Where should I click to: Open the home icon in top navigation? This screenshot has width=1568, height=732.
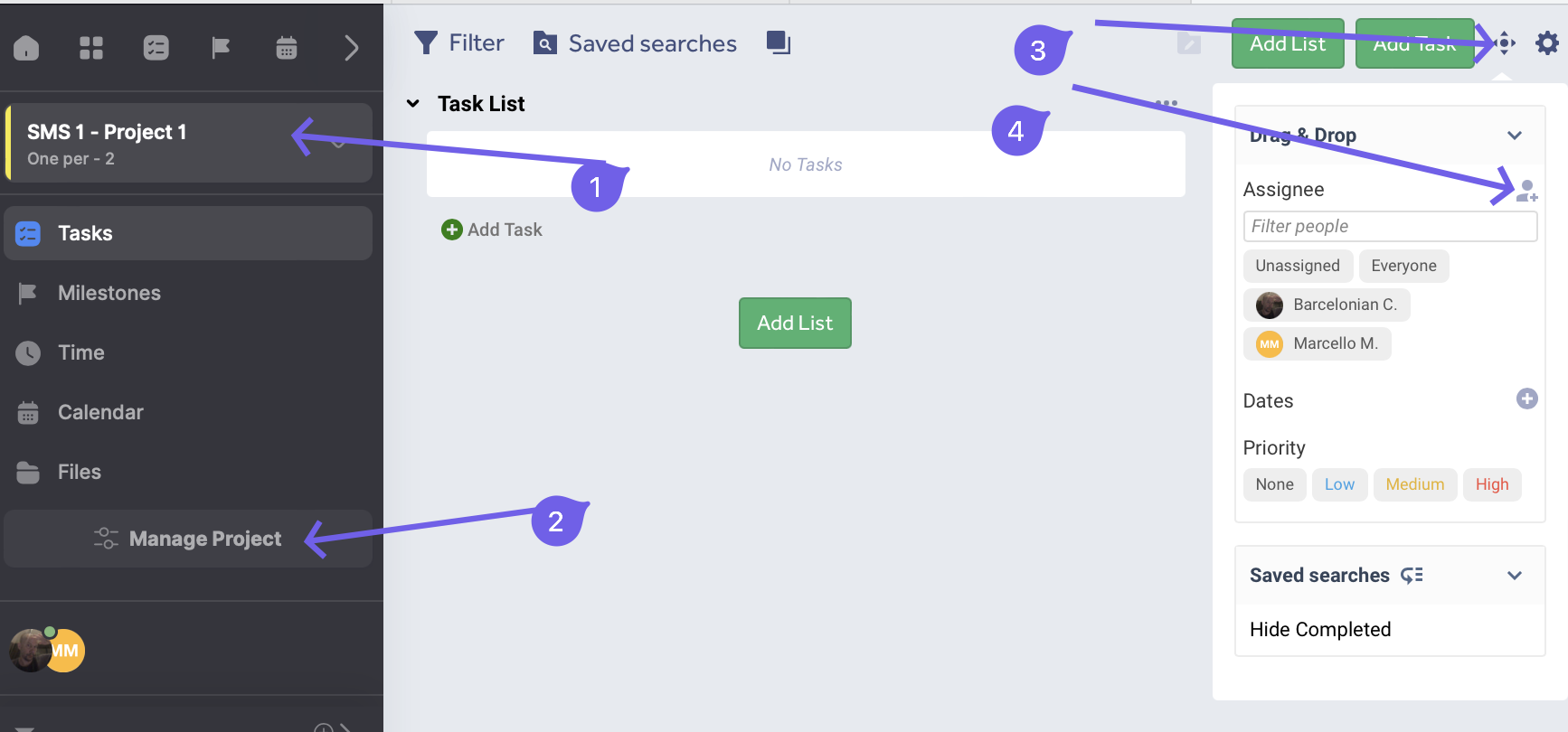pyautogui.click(x=26, y=48)
